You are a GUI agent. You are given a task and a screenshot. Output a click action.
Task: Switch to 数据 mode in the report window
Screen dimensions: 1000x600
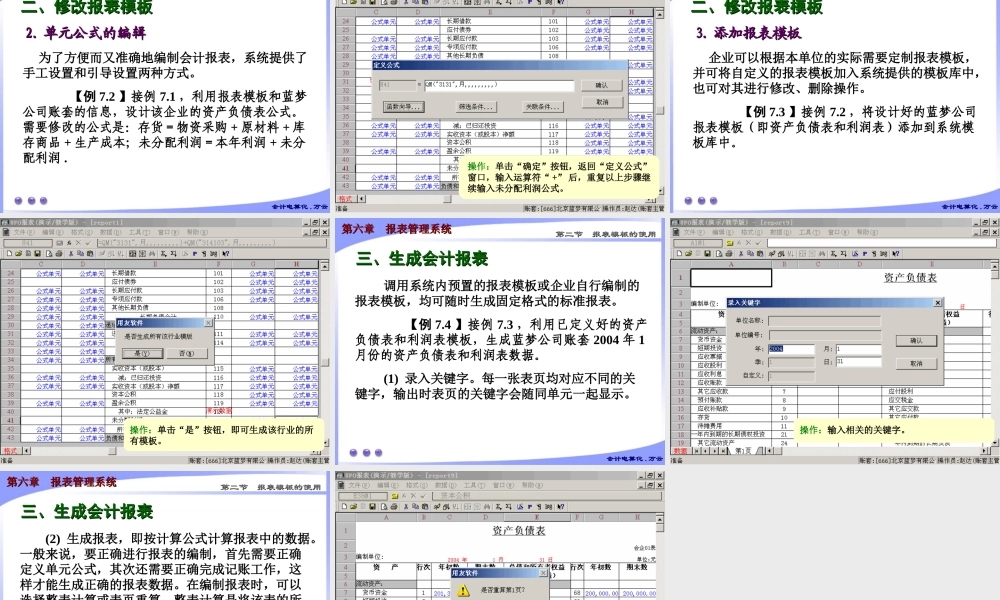tap(680, 450)
